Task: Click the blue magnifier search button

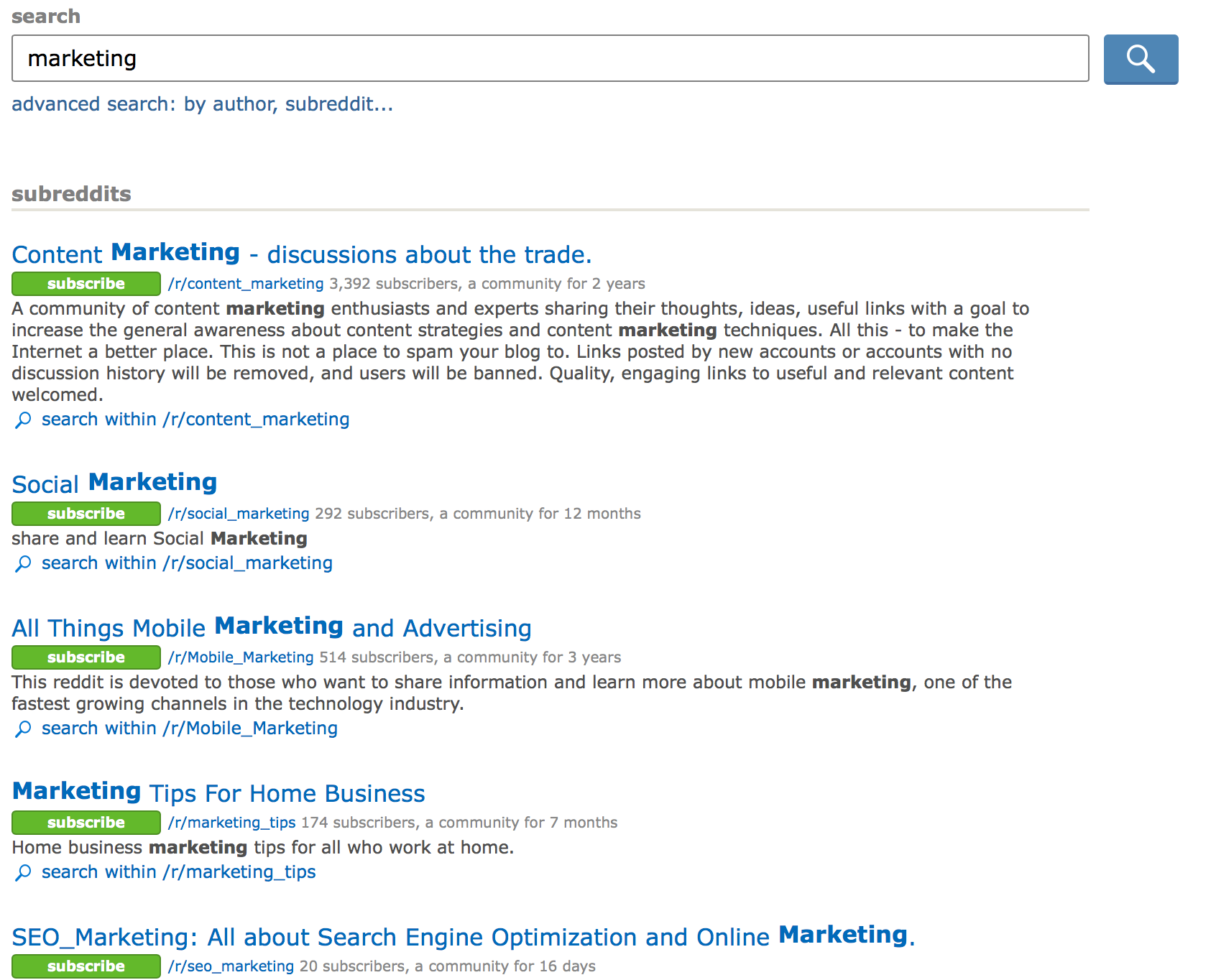Action: pos(1141,59)
